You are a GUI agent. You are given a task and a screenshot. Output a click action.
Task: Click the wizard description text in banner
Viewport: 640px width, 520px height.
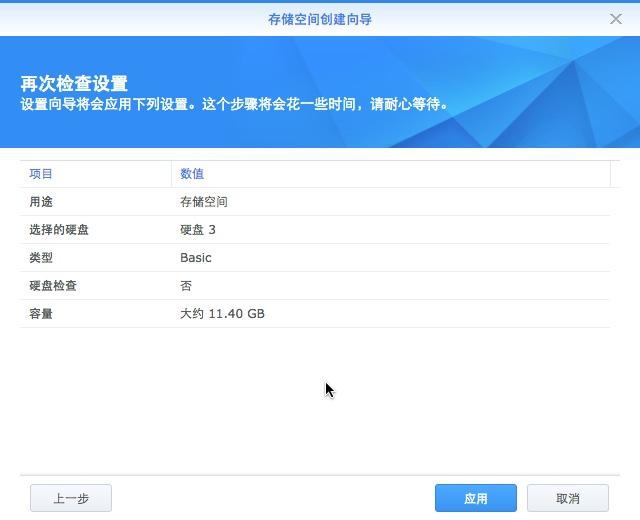[x=234, y=103]
